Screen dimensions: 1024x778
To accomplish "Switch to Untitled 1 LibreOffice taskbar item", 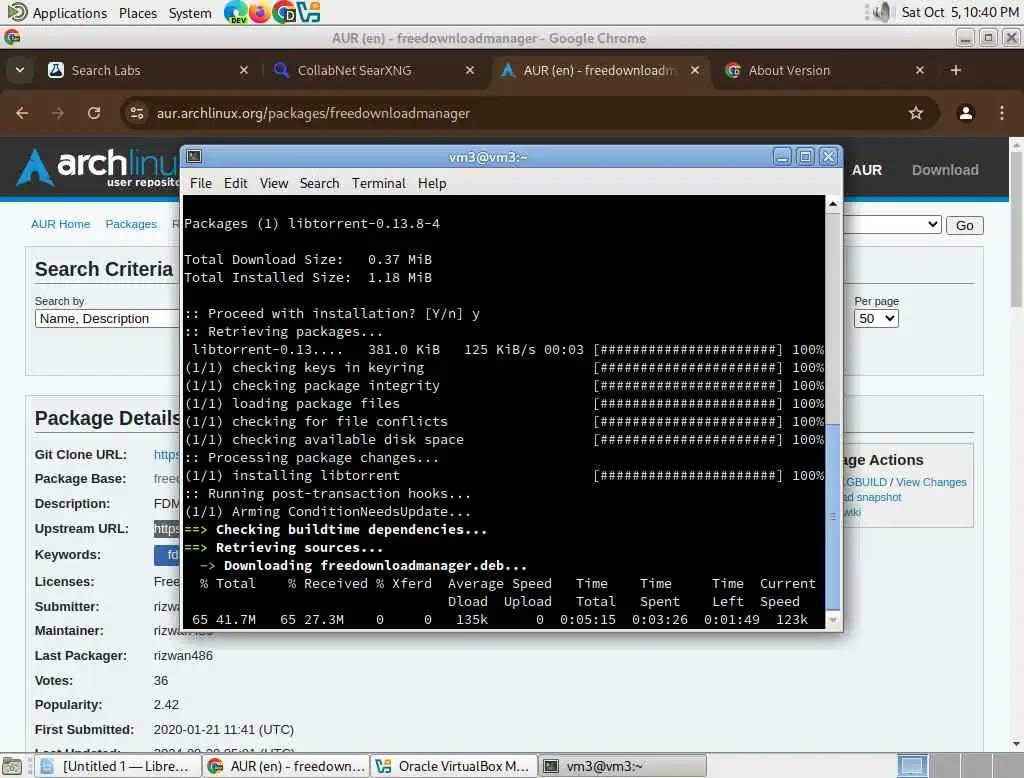I will [116, 766].
